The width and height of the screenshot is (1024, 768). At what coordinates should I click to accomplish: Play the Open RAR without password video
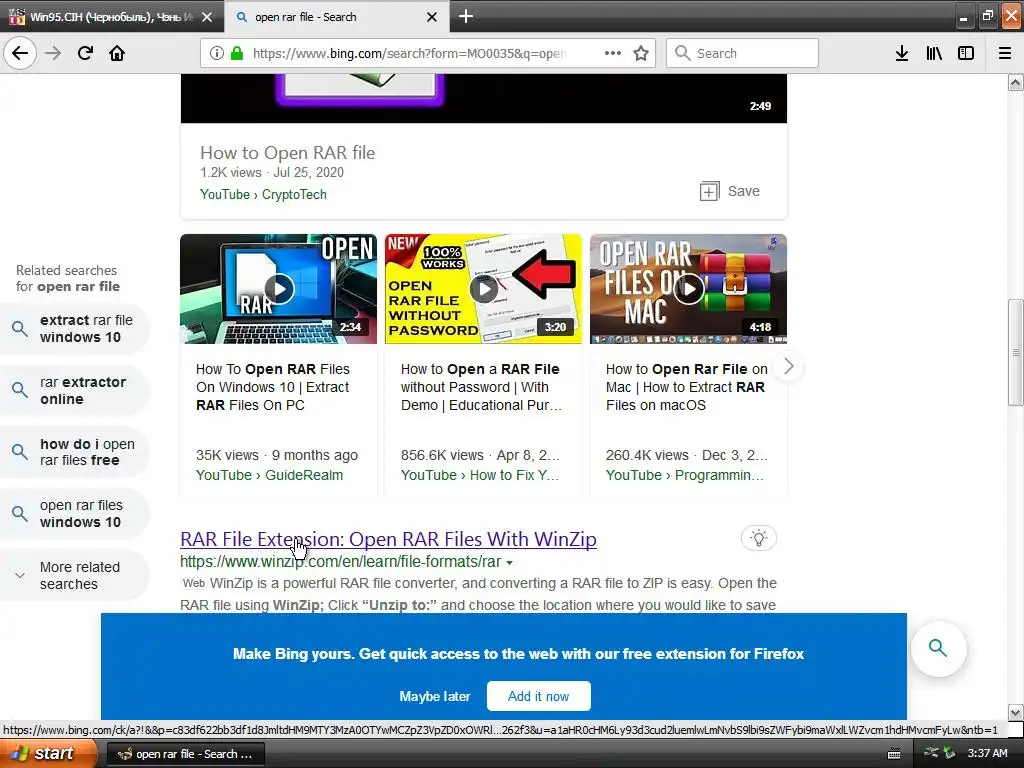coord(483,289)
